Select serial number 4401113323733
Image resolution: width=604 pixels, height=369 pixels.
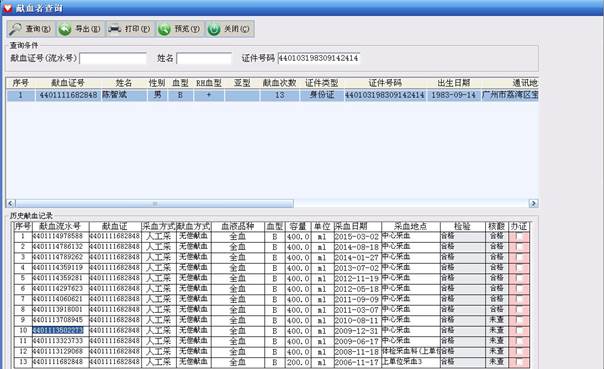(60, 341)
